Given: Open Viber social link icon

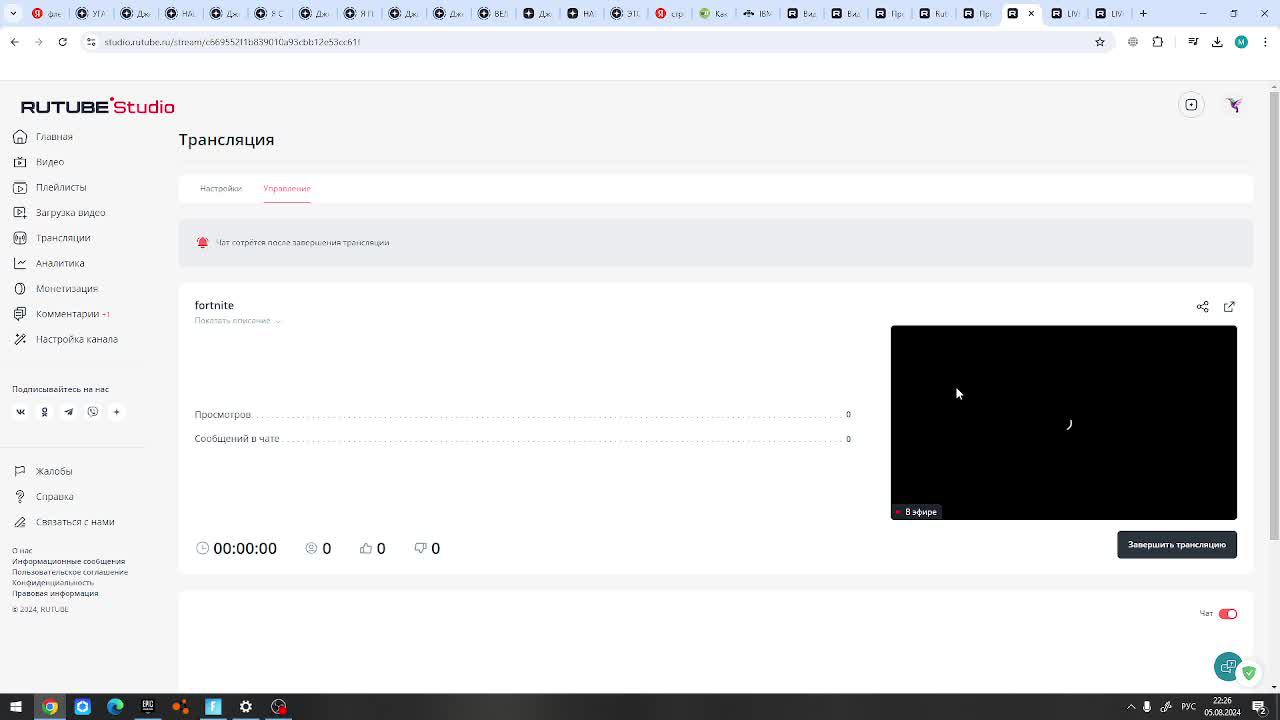Looking at the screenshot, I should (92, 412).
